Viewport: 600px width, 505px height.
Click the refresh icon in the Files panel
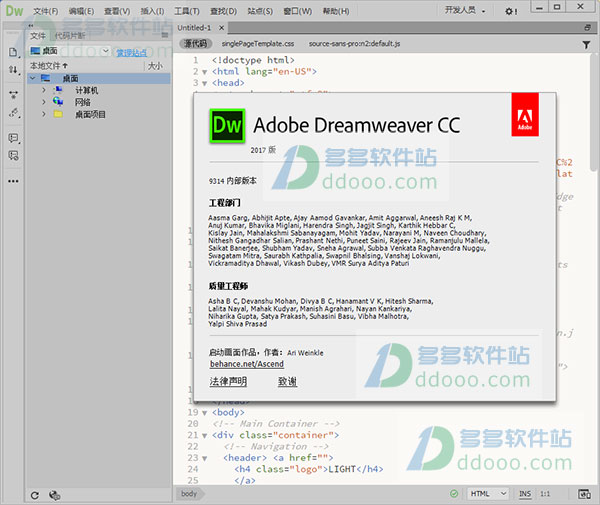(34, 495)
